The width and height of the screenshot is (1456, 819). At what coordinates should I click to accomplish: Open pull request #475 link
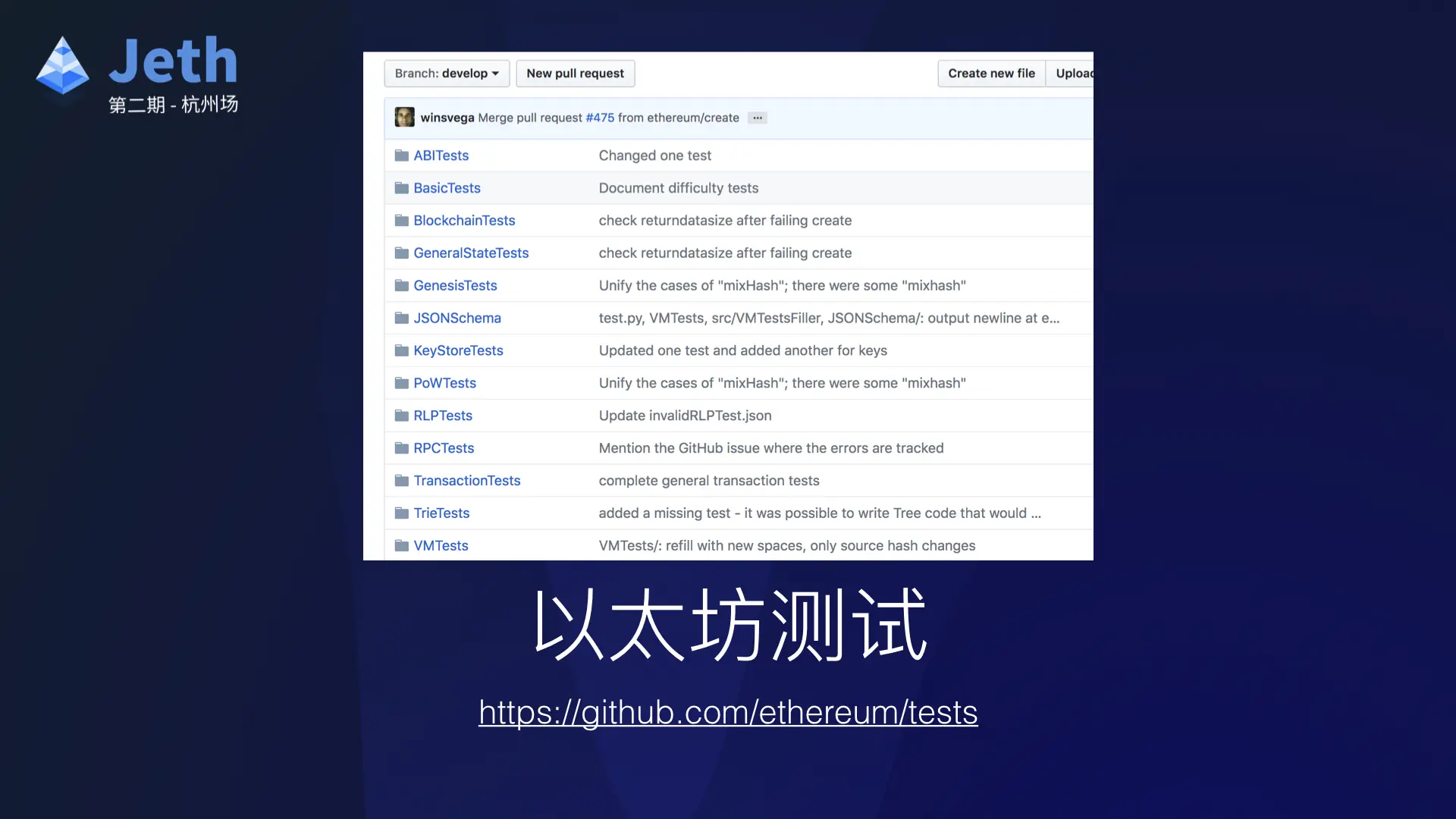click(600, 118)
